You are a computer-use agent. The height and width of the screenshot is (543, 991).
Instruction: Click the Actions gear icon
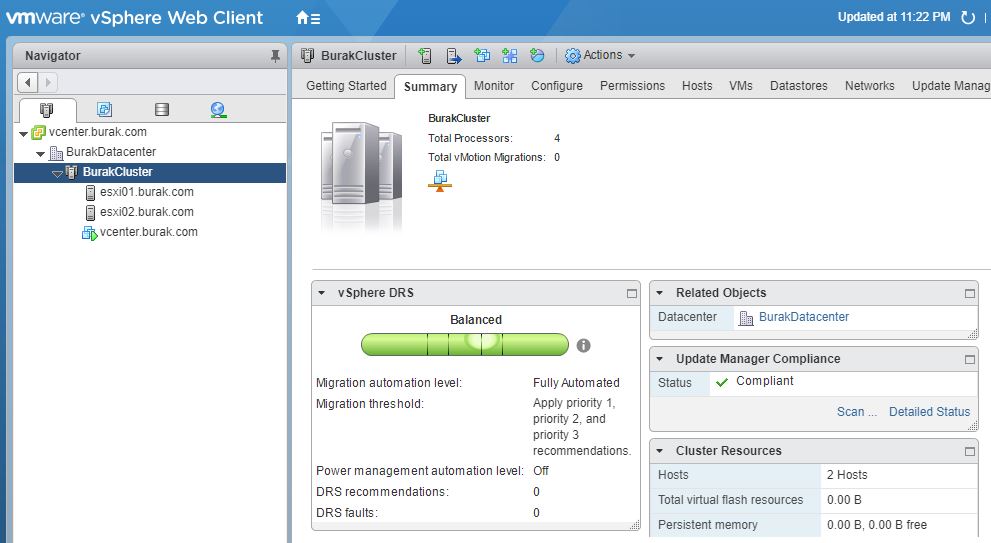coord(573,56)
